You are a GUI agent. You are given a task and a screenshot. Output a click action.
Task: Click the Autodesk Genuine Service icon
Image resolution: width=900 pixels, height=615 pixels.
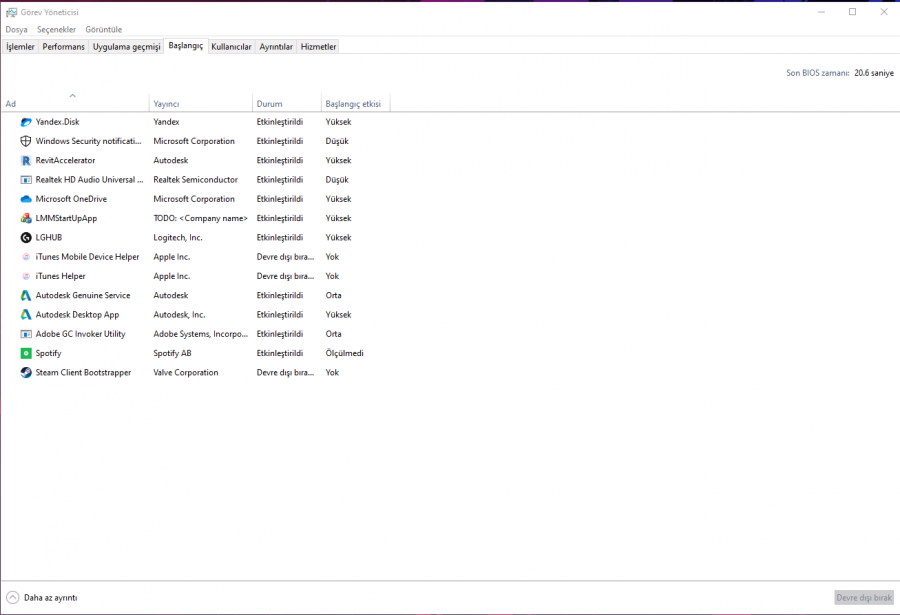click(26, 295)
